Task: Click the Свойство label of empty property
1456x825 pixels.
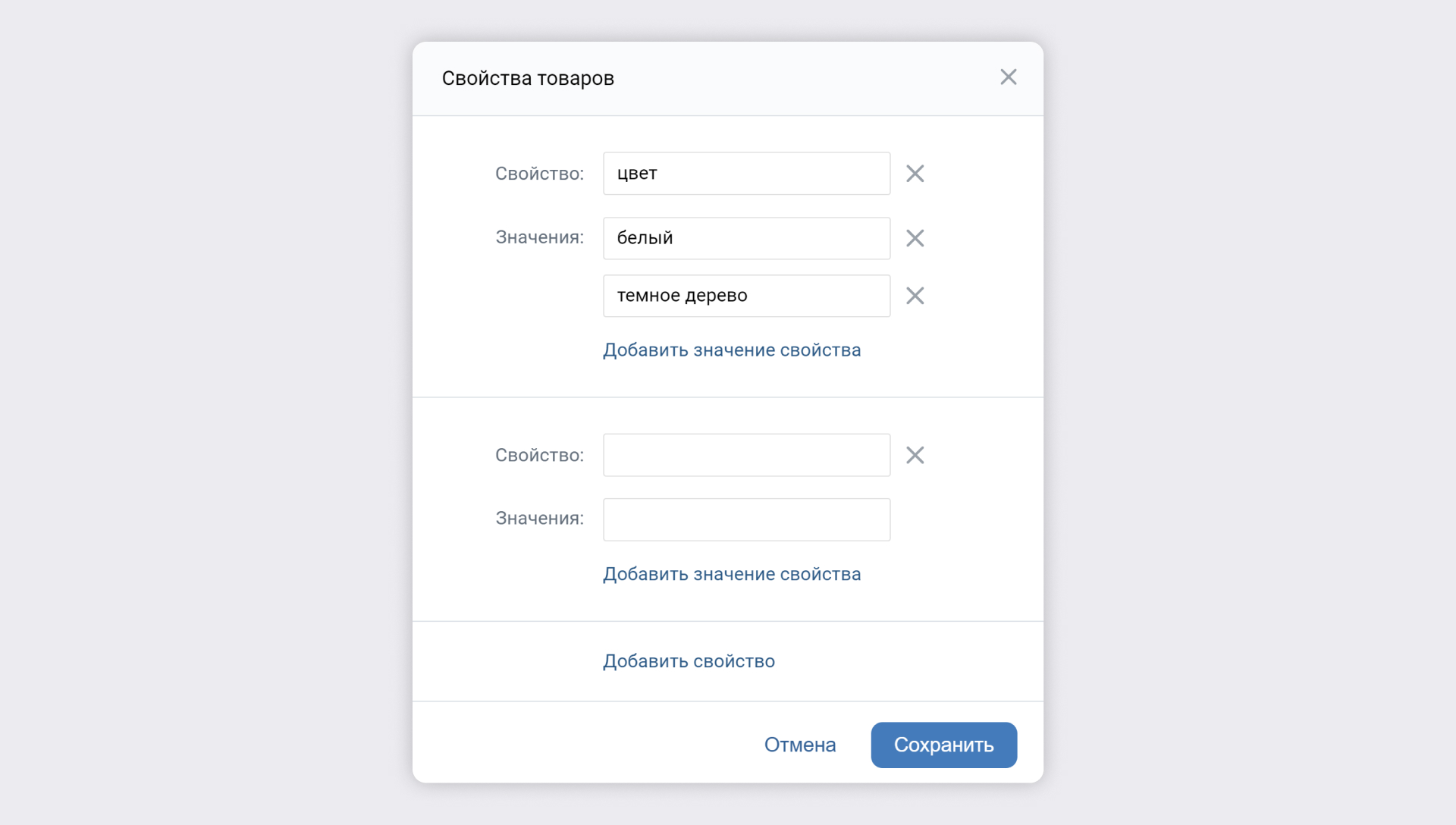Action: (x=539, y=455)
